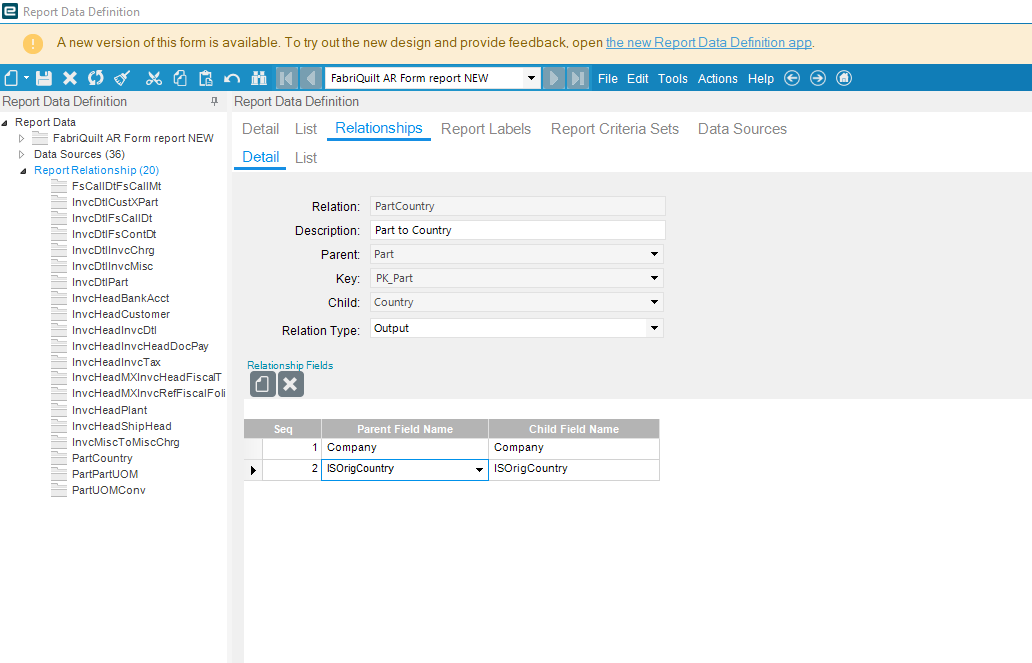The width and height of the screenshot is (1032, 663).
Task: Click the Undo arrow icon
Action: 232,78
